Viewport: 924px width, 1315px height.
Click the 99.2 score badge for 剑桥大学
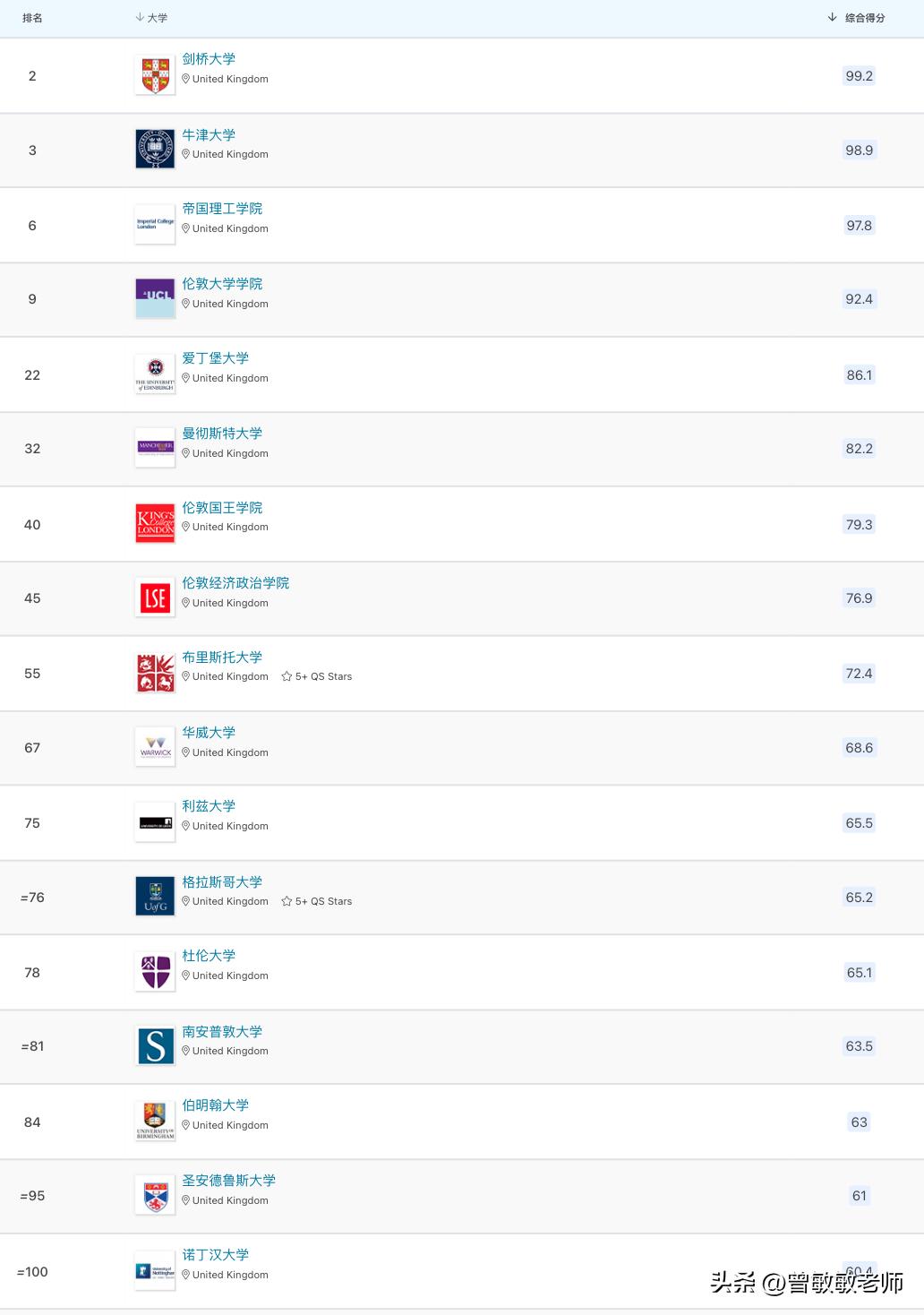click(x=859, y=76)
